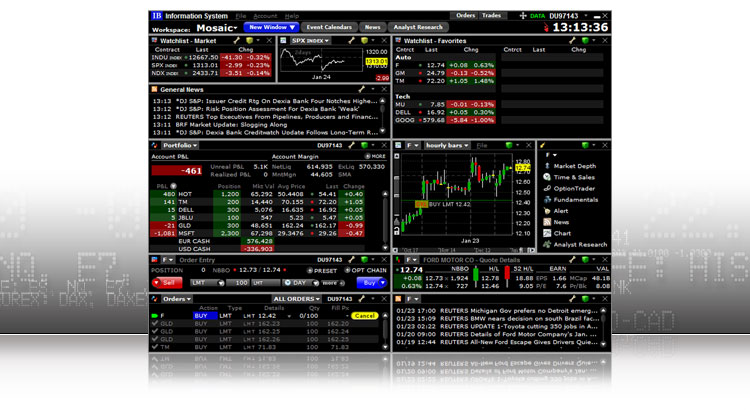This screenshot has width=750, height=410.
Task: Open the Portfolio panel title dropdown
Action: [x=179, y=145]
